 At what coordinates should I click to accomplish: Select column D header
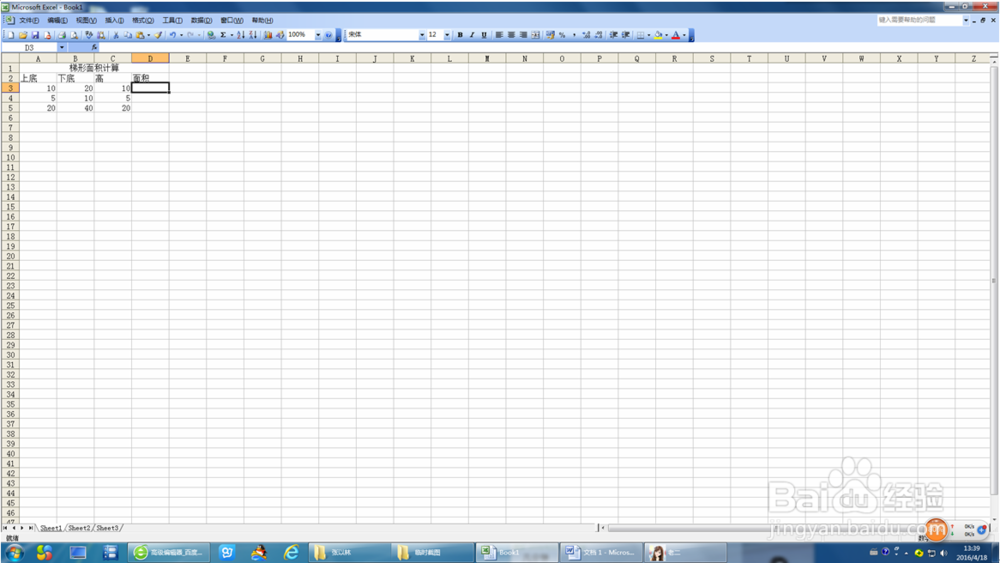click(151, 59)
